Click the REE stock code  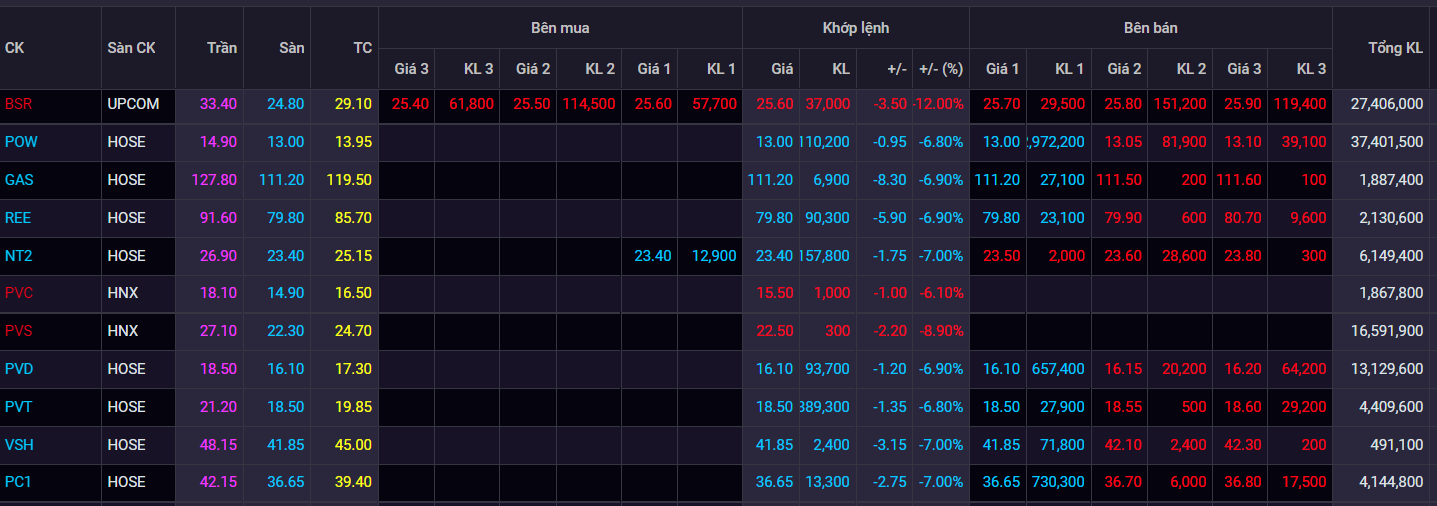pyautogui.click(x=18, y=218)
